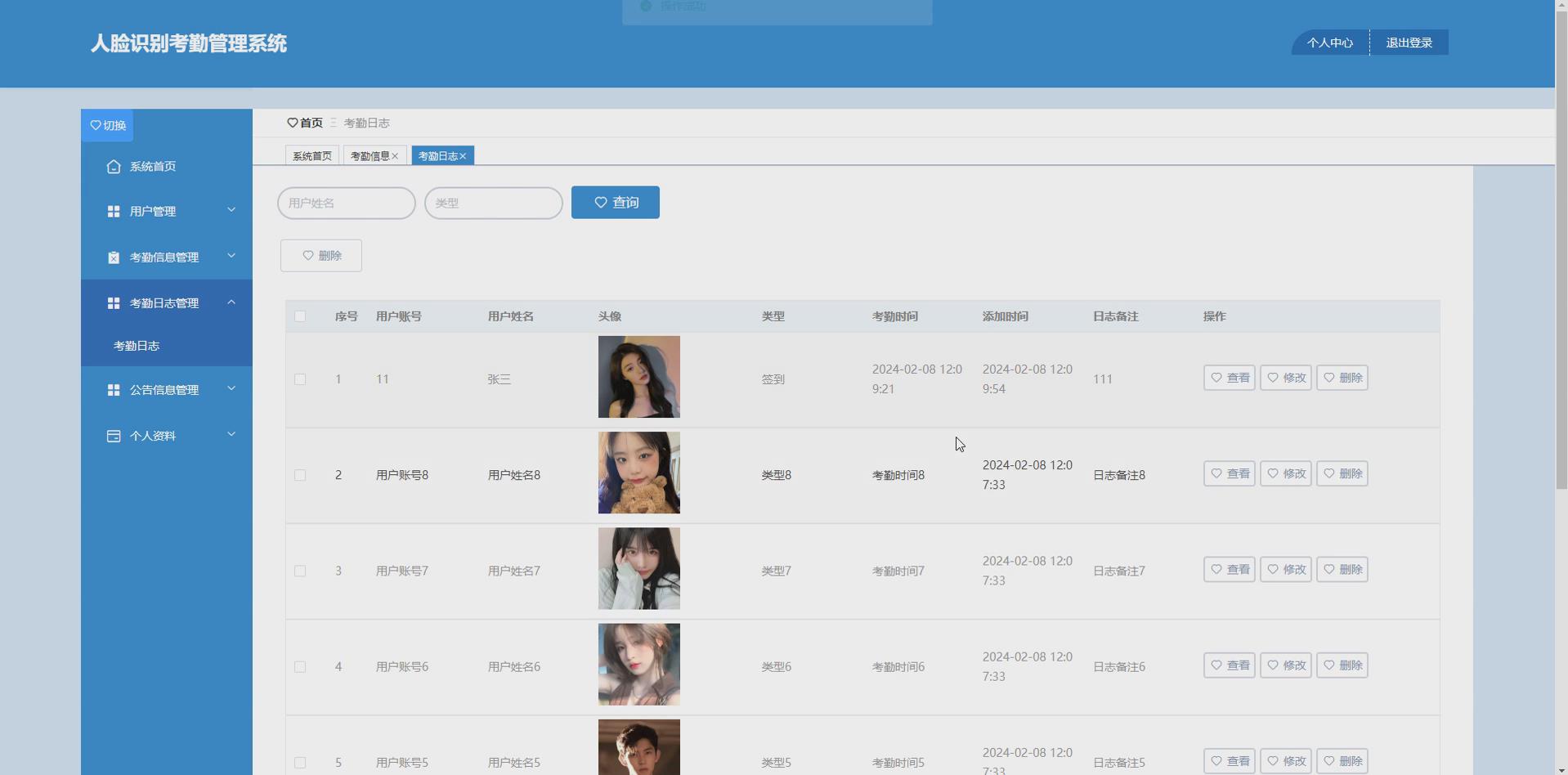The image size is (1568, 775).
Task: Click 修改 for the 用户账号6 row
Action: [x=1286, y=665]
